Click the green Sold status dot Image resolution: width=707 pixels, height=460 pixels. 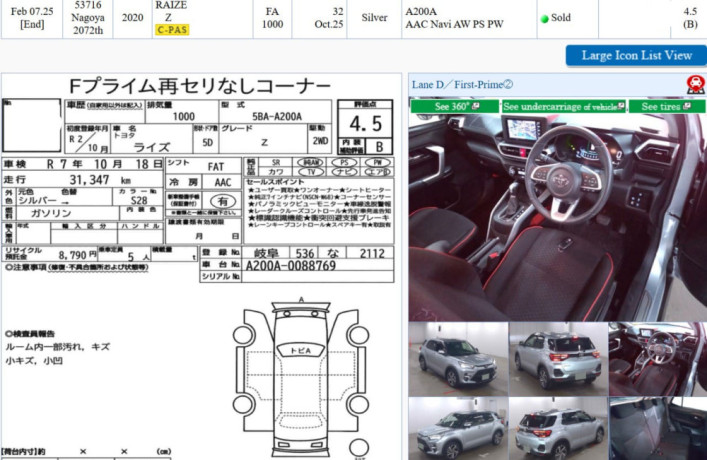[544, 18]
